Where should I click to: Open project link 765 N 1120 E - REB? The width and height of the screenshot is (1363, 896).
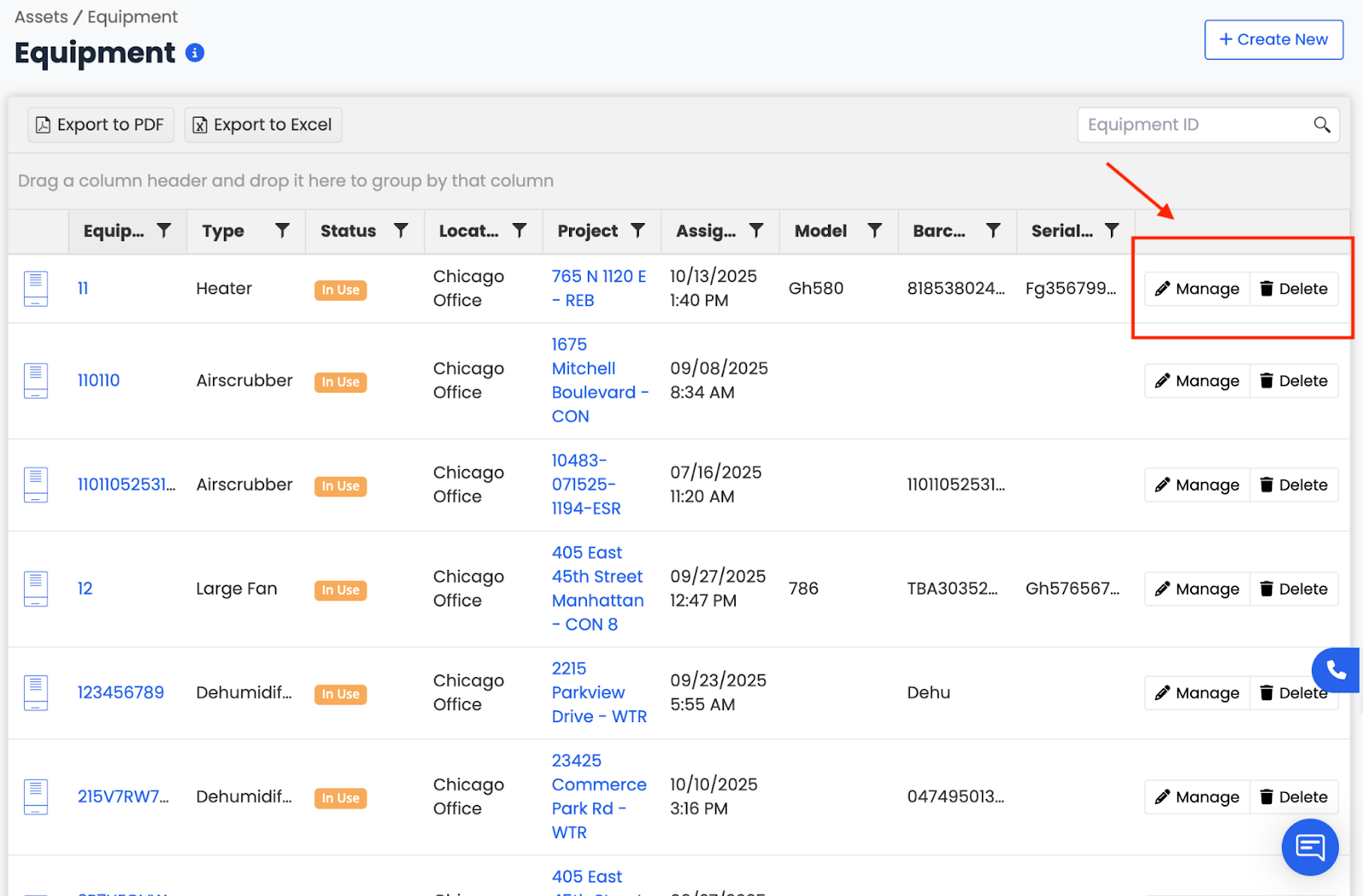pos(599,289)
